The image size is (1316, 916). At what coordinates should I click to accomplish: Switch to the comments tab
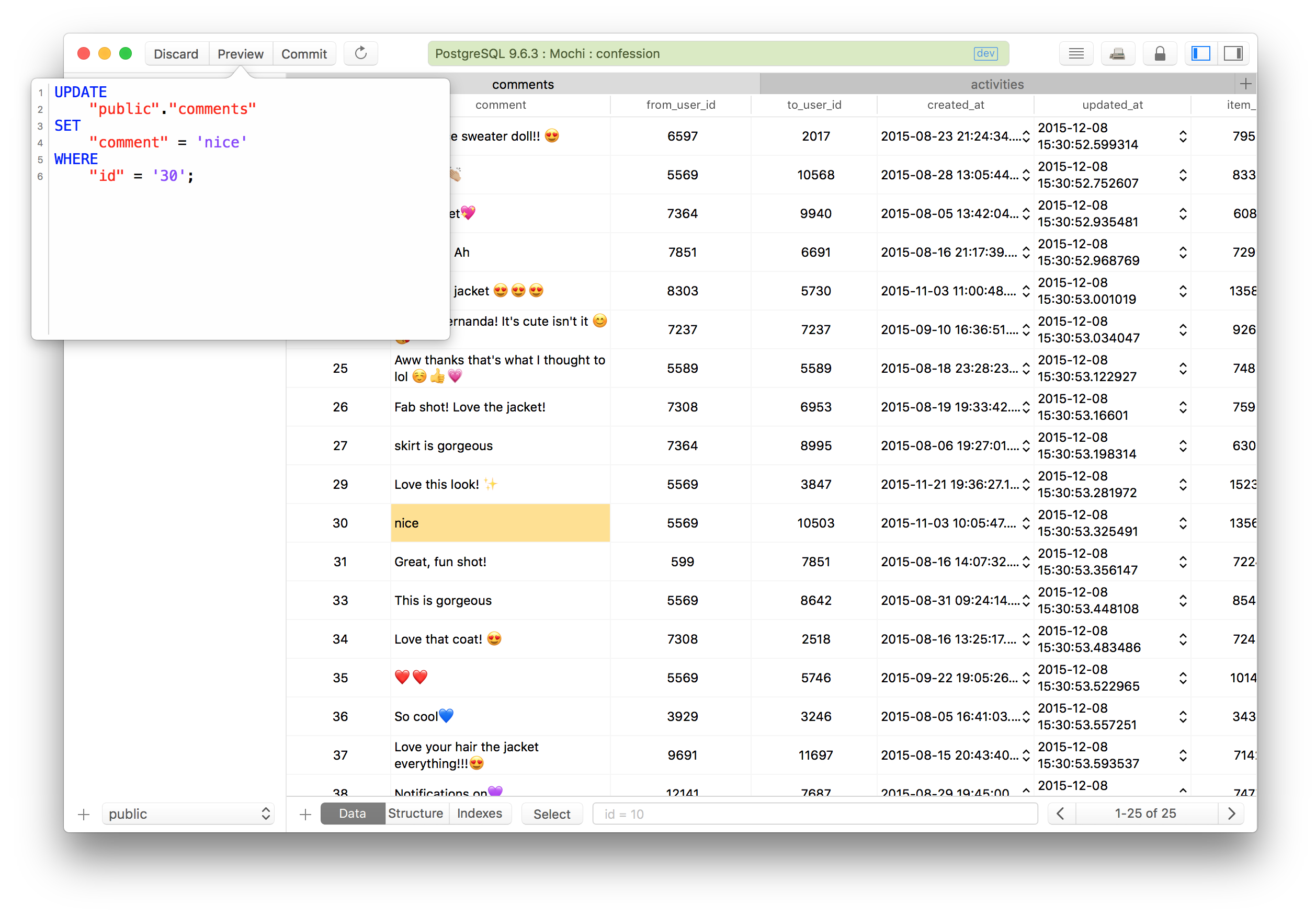[523, 84]
